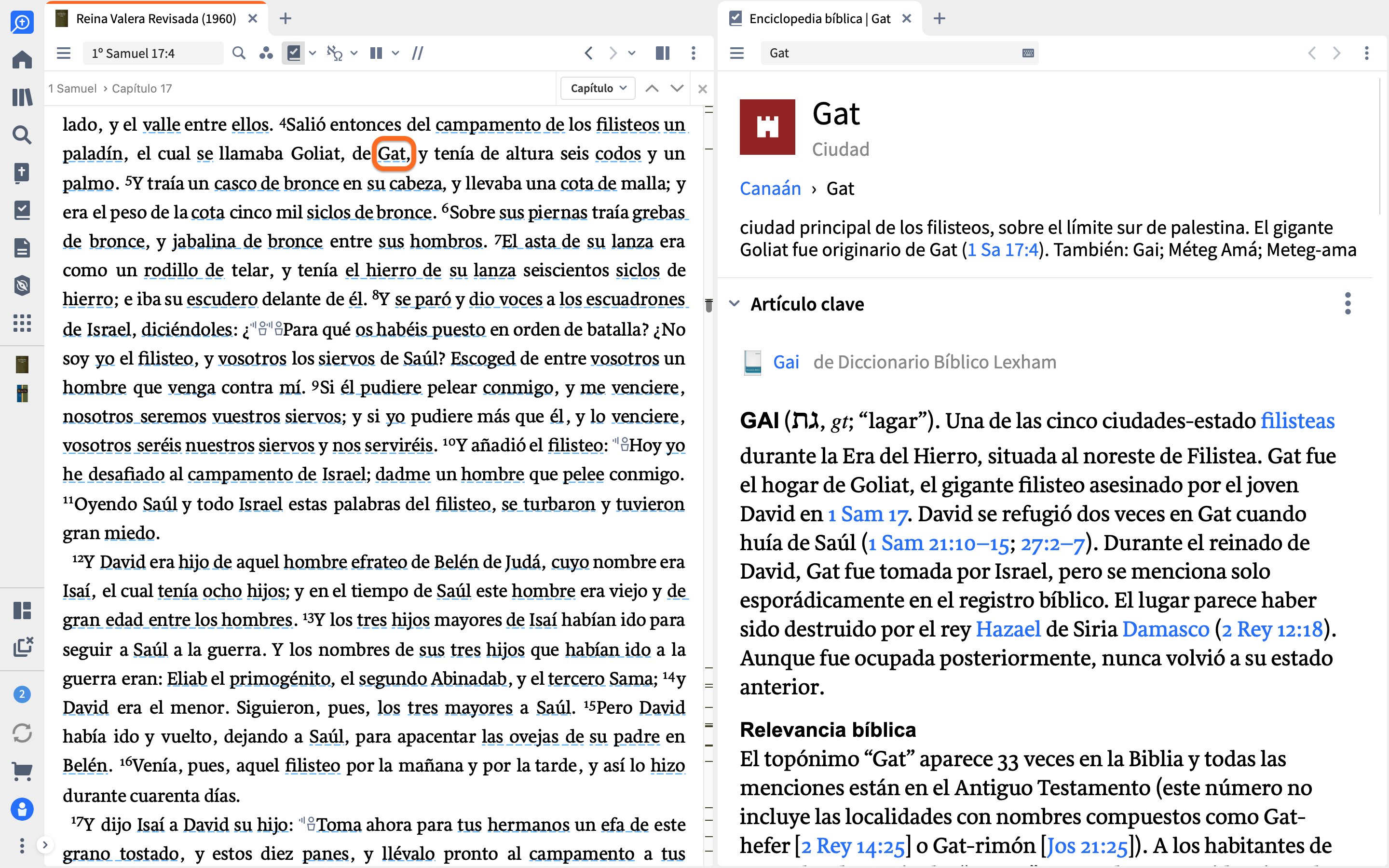Open the application logo icon atop sidebar
1389x868 pixels.
22,22
